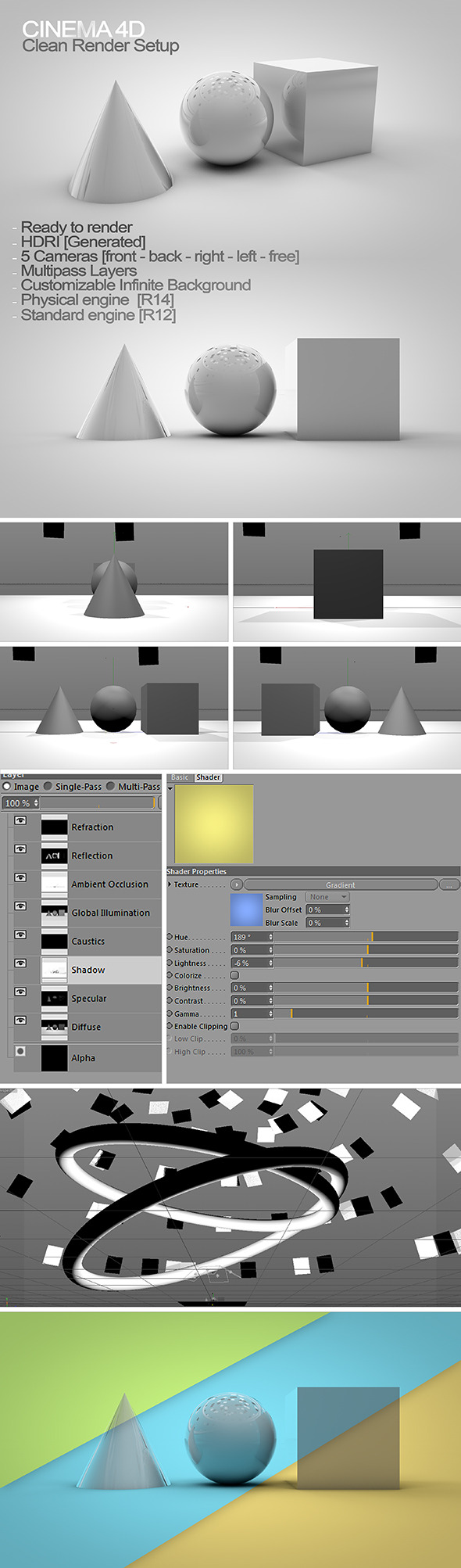
Task: Click the Enable Clipping animation circle icon
Action: coord(170,1026)
